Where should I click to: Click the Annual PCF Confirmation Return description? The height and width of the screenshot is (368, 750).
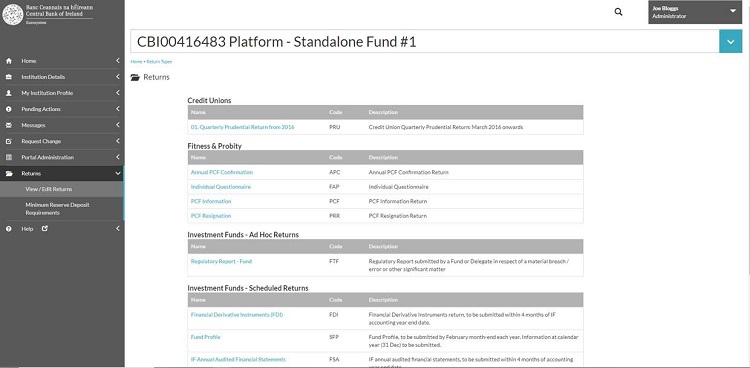tap(408, 172)
